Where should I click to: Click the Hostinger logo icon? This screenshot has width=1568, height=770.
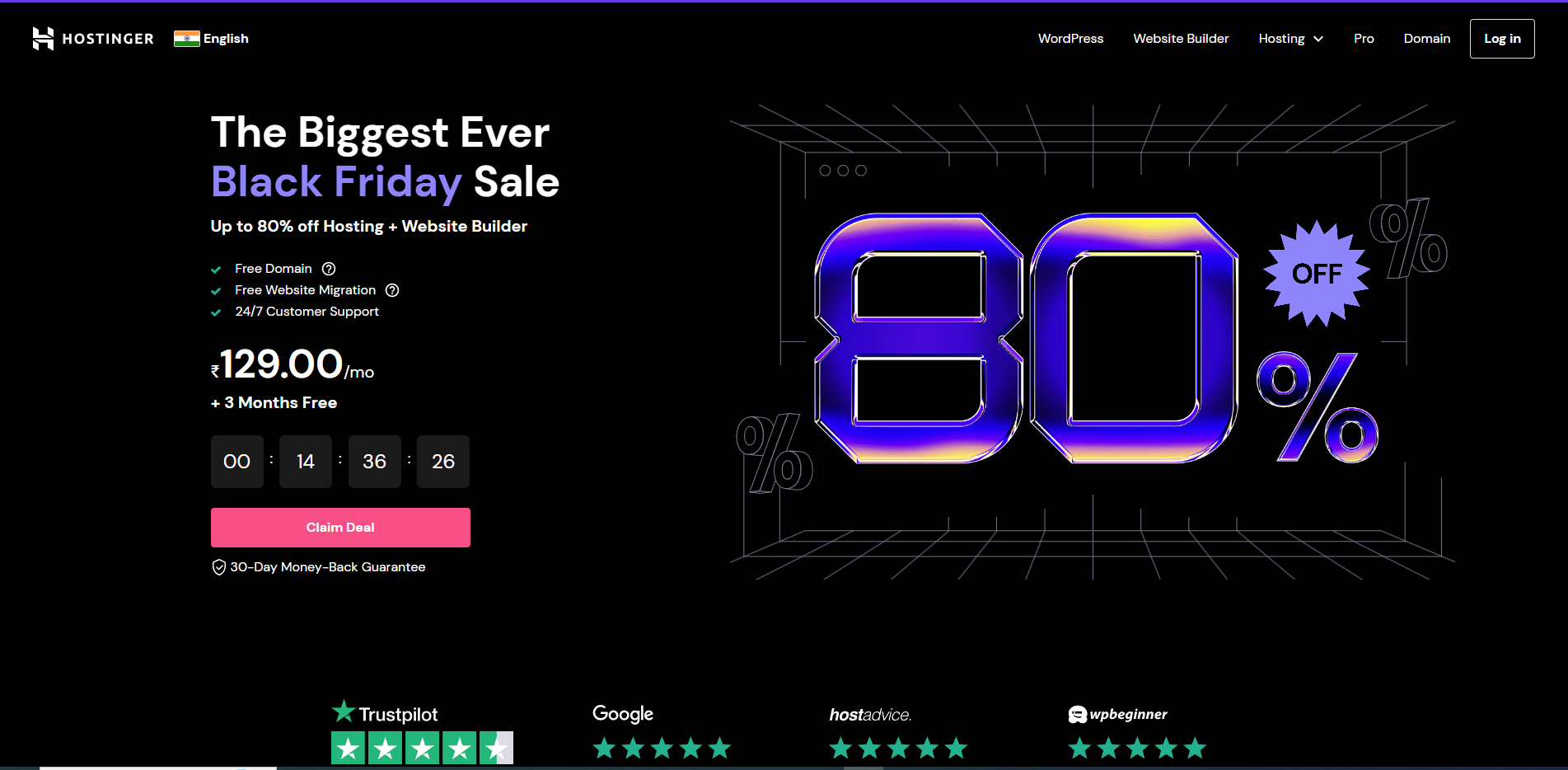[x=43, y=39]
